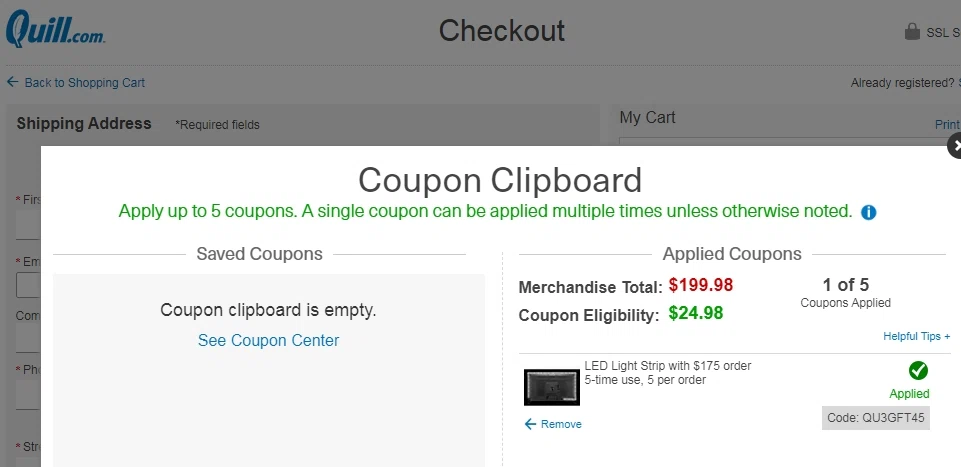Open the See Coupon Center link
The image size is (961, 467).
(268, 340)
